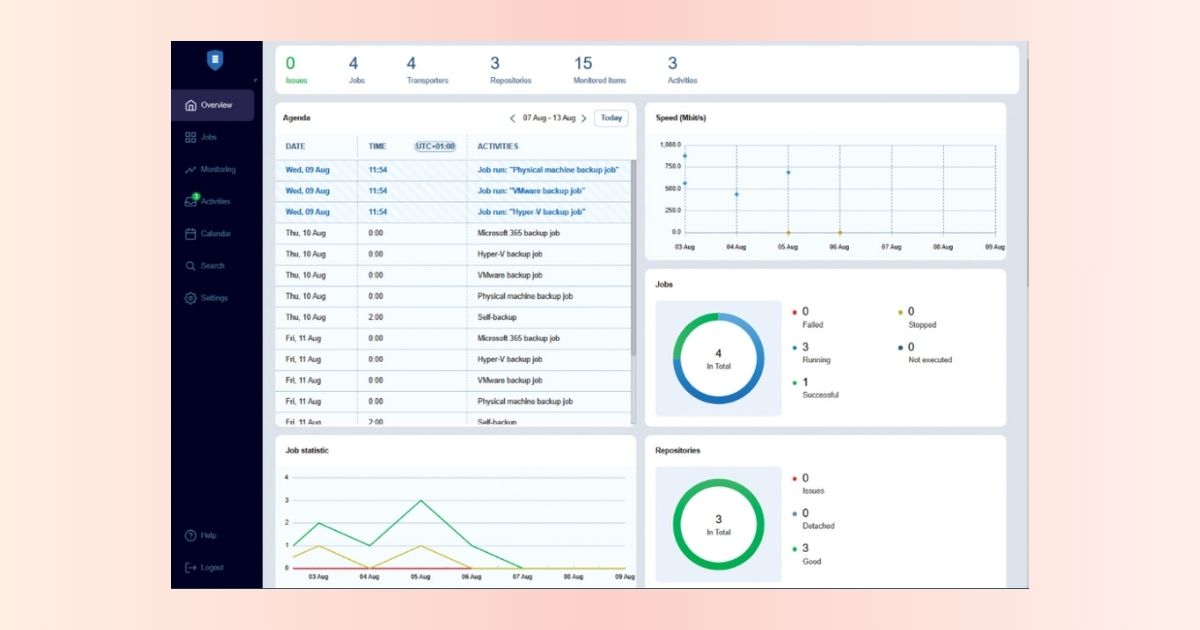Click the Jobs donut chart

(718, 358)
